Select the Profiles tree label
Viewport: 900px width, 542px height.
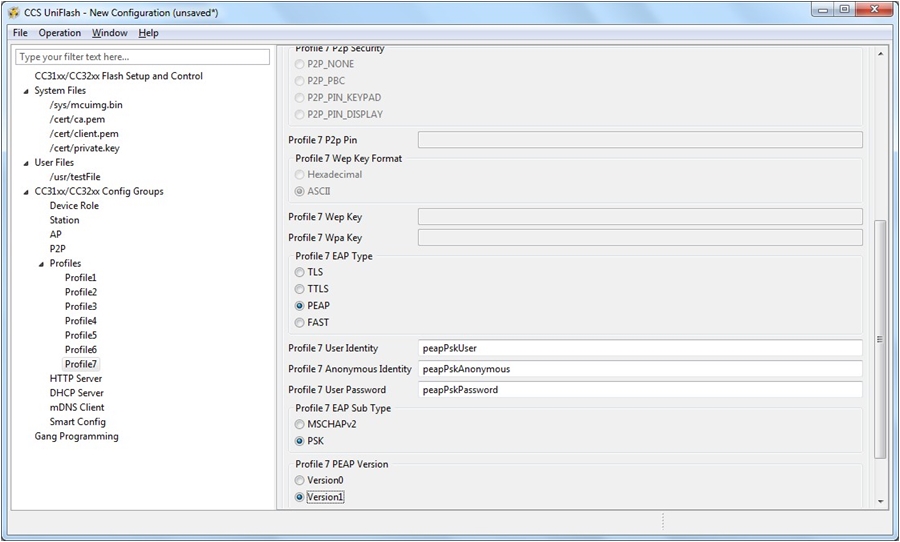(x=65, y=264)
